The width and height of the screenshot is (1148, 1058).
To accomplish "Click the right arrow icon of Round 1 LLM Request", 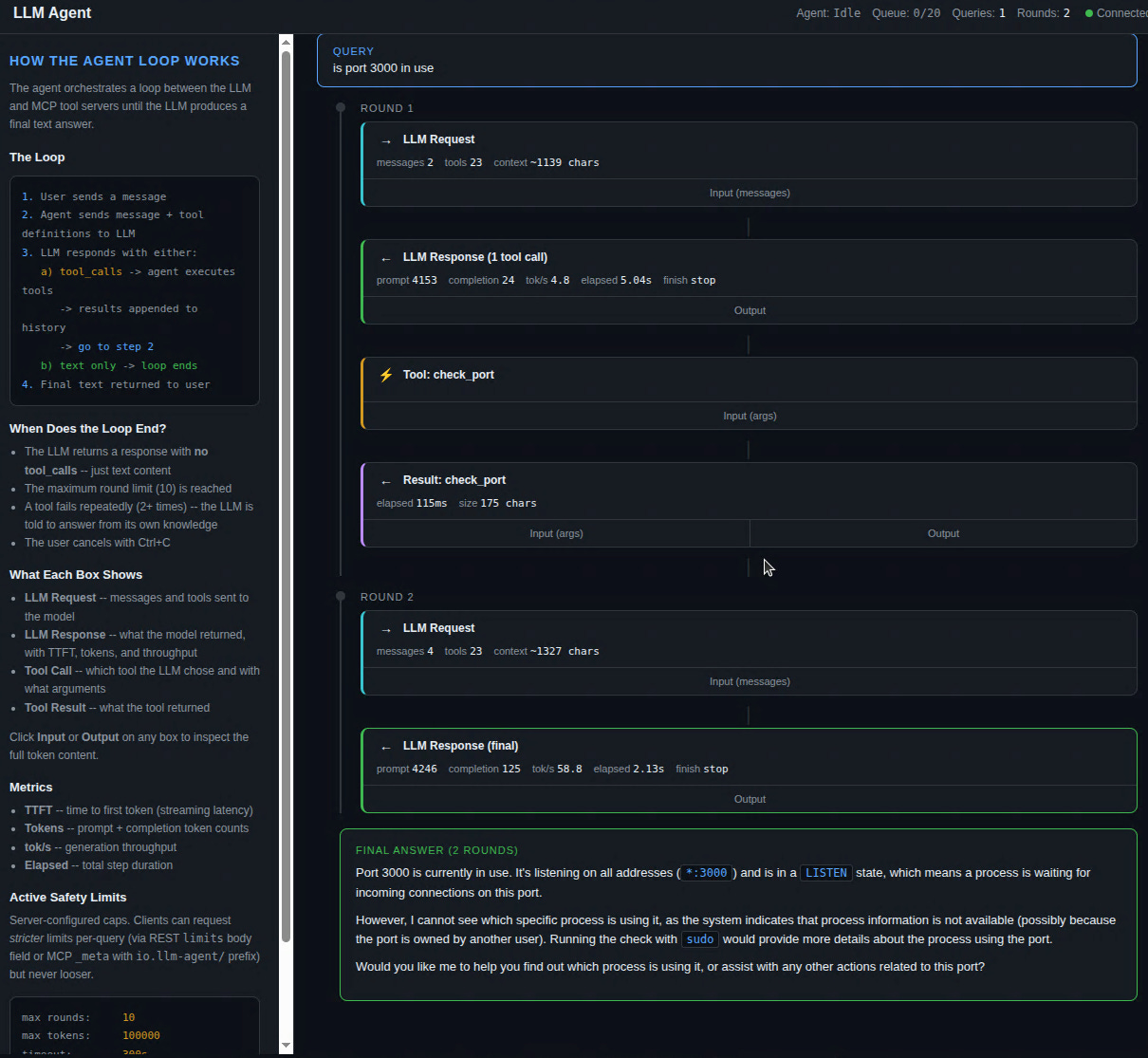I will (386, 140).
